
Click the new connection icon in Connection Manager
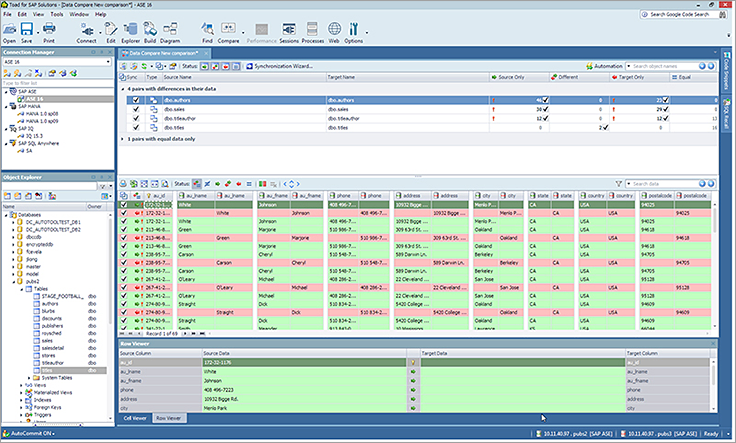pos(7,73)
